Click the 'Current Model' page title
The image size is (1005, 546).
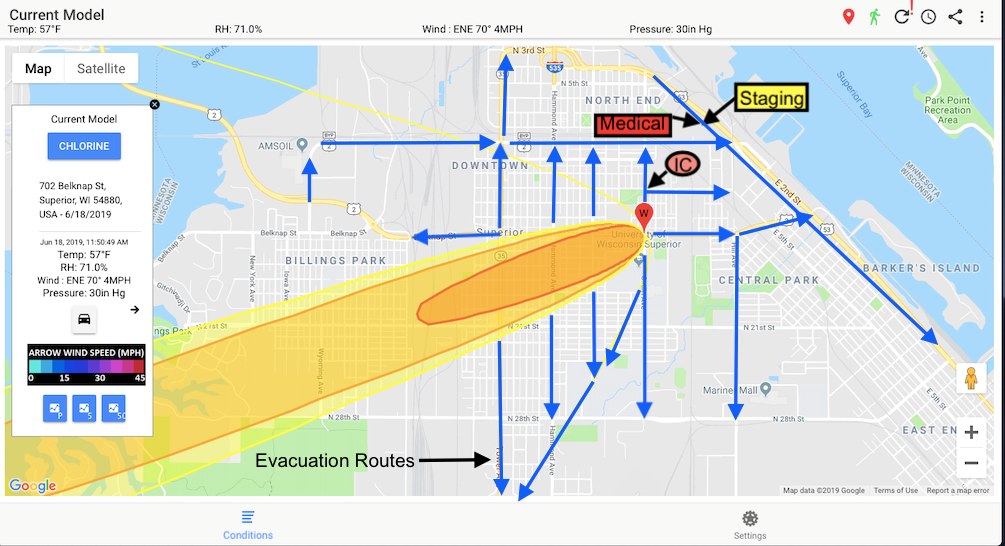tap(56, 15)
